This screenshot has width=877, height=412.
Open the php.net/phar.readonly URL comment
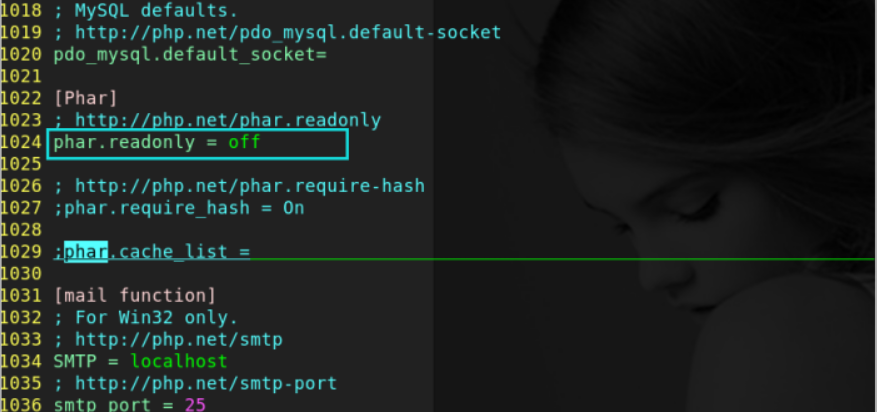click(x=228, y=121)
